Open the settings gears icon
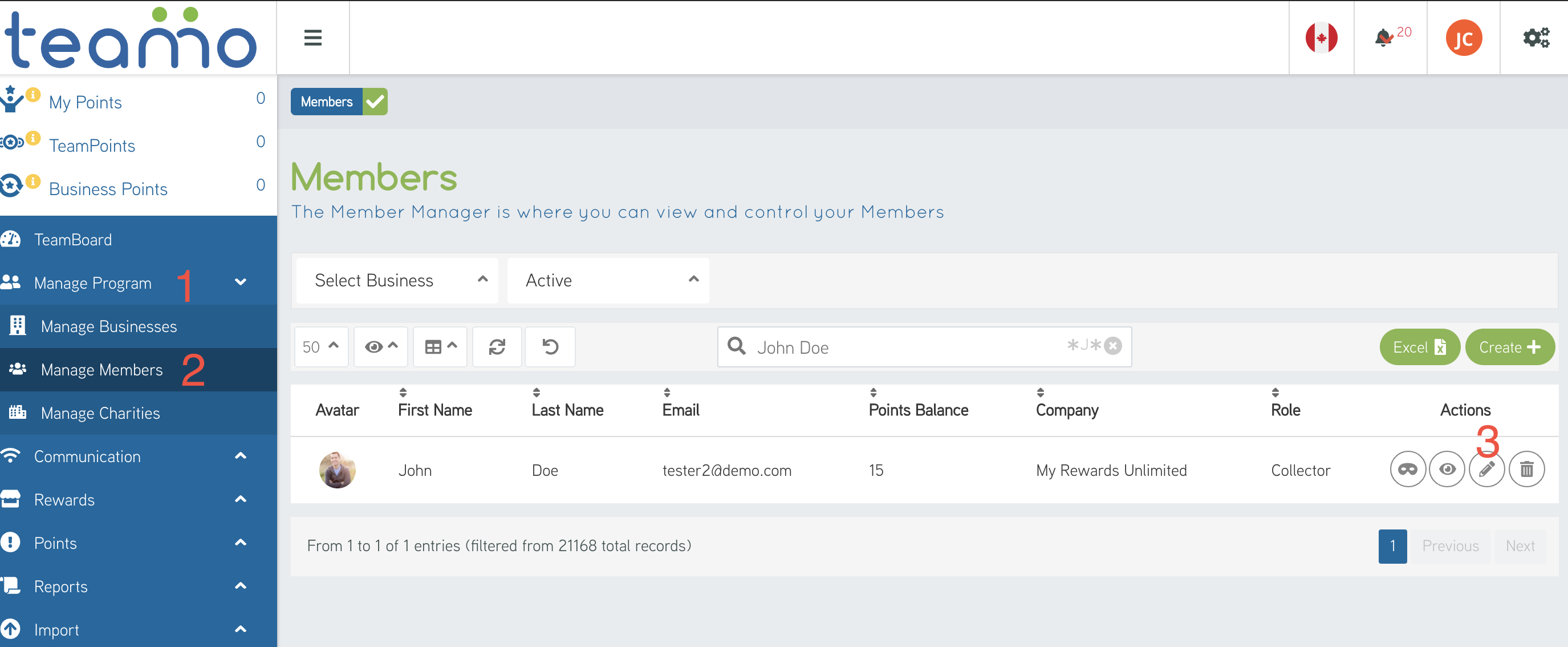This screenshot has width=1568, height=647. coord(1534,38)
